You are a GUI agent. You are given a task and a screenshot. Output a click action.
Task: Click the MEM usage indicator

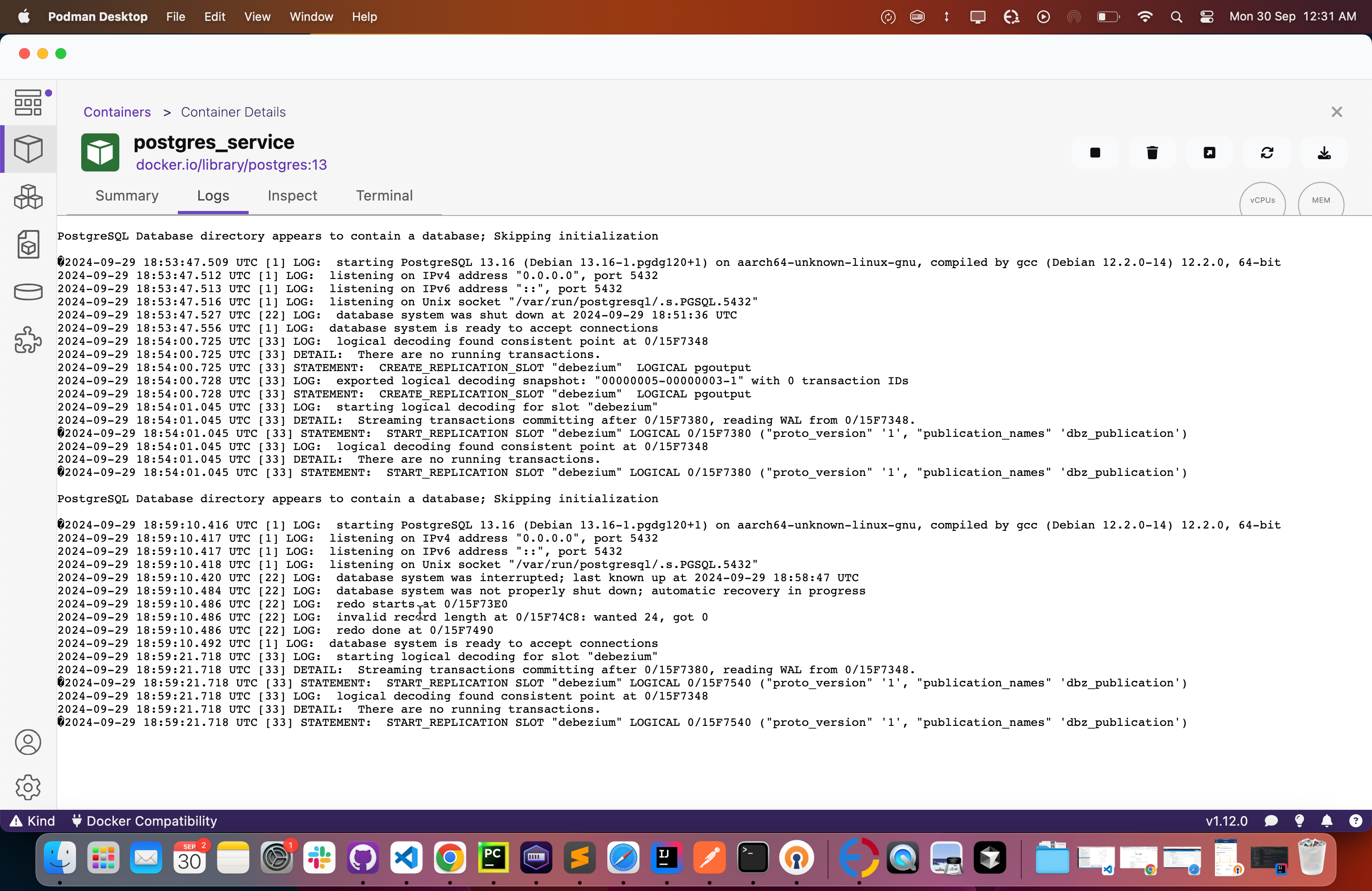(x=1321, y=200)
